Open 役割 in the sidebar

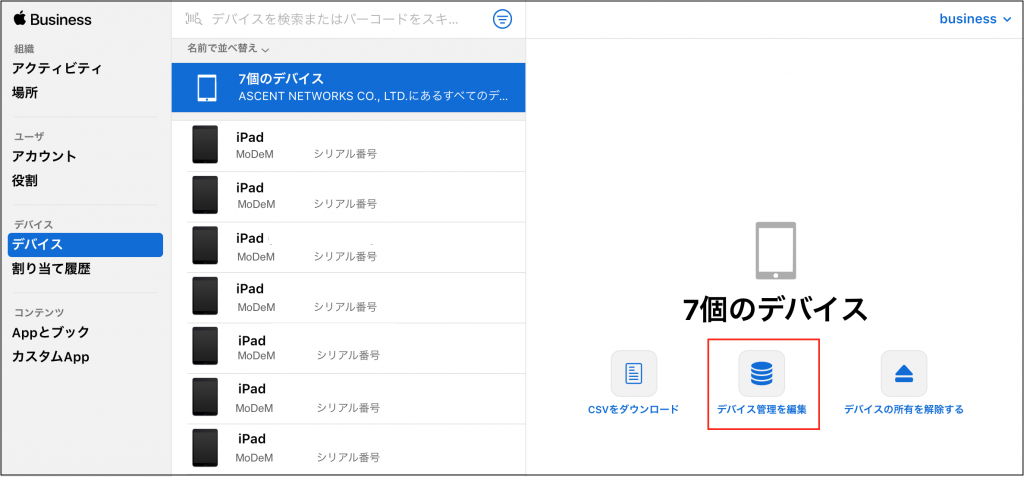(x=25, y=181)
